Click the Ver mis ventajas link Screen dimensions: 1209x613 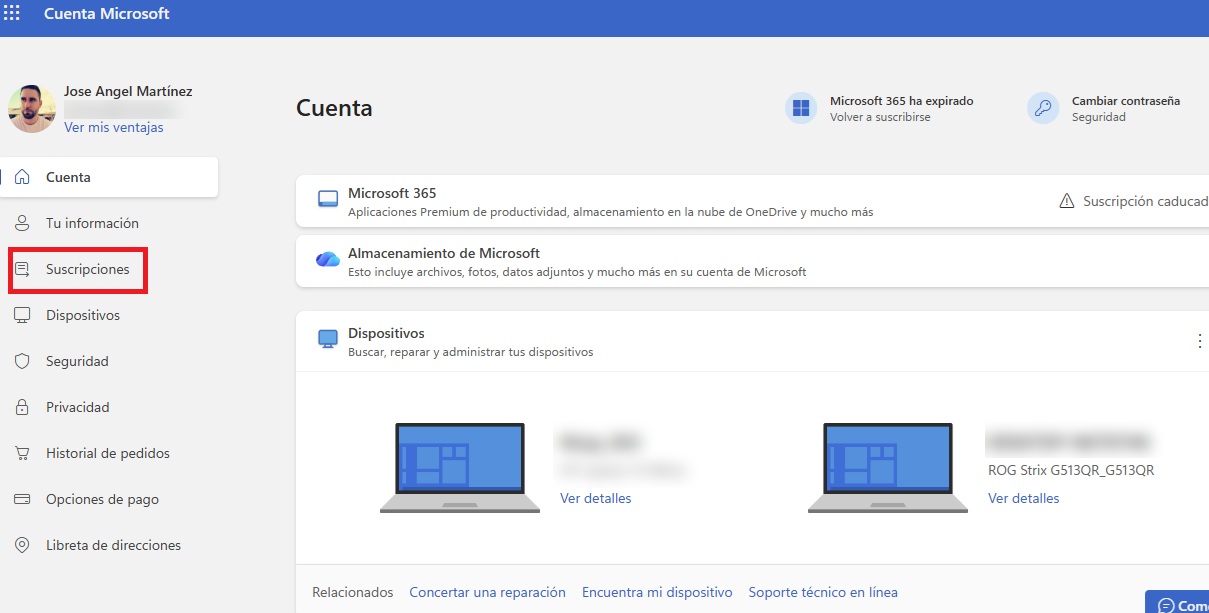coord(114,128)
